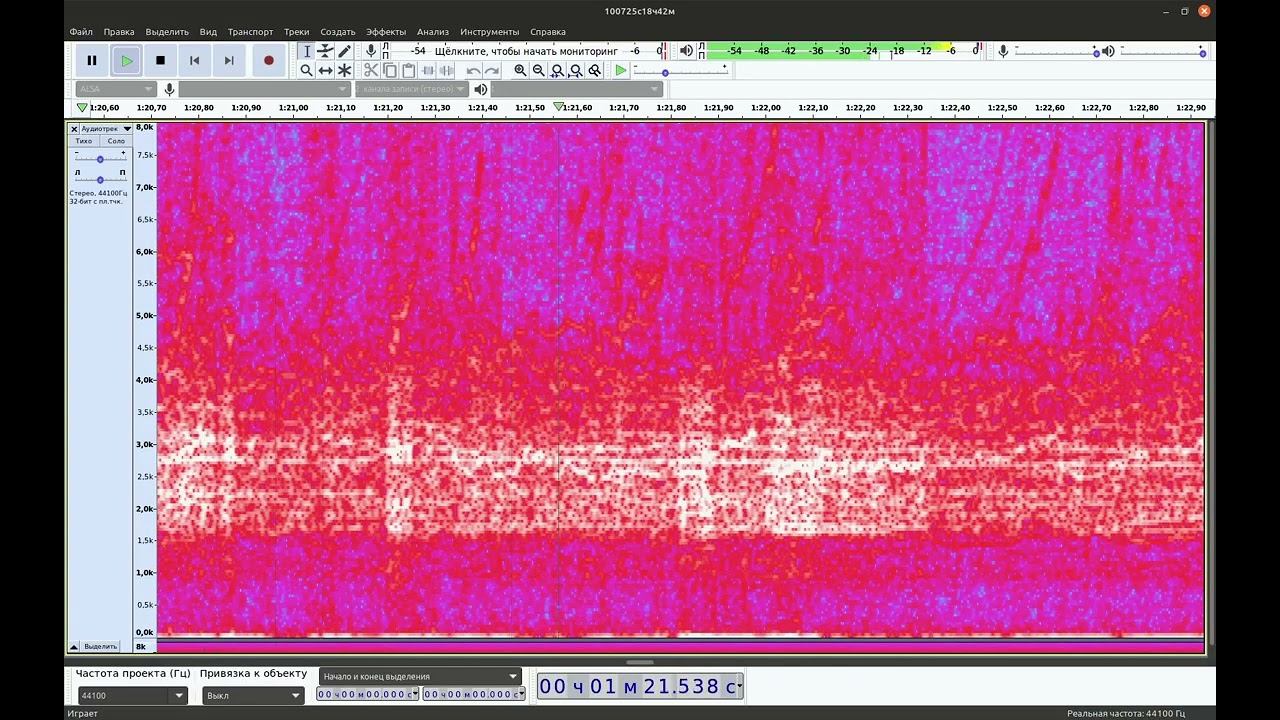Open the Треки menu
Viewport: 1280px width, 720px height.
coord(297,32)
